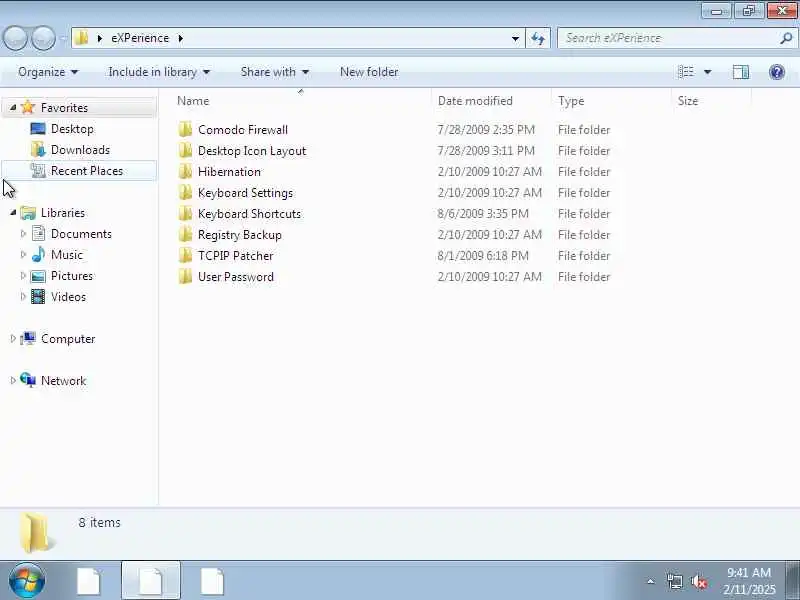Expand the Computer tree node
800x600 pixels.
(x=13, y=338)
